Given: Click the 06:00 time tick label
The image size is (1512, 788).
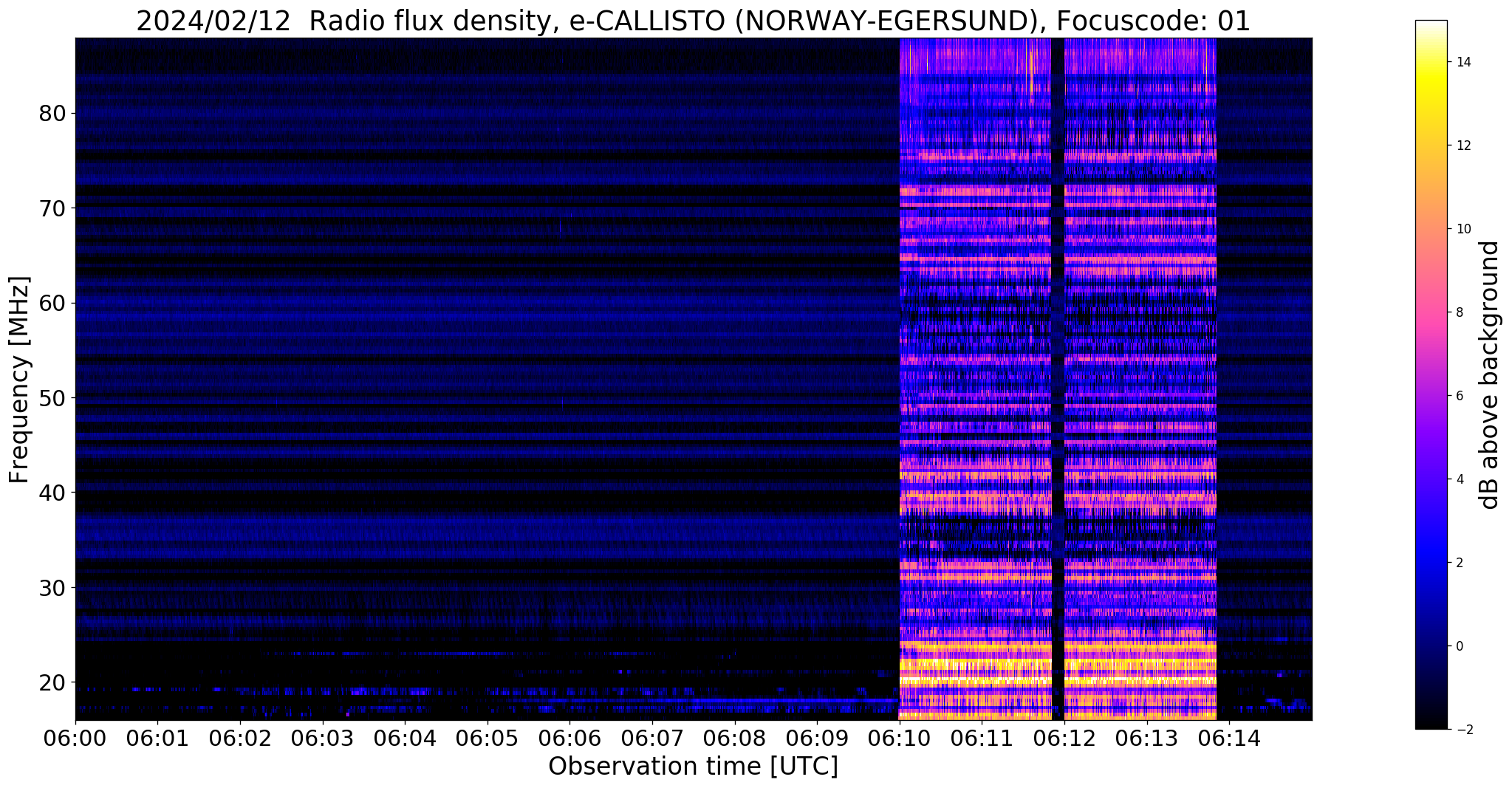Looking at the screenshot, I should (x=75, y=737).
